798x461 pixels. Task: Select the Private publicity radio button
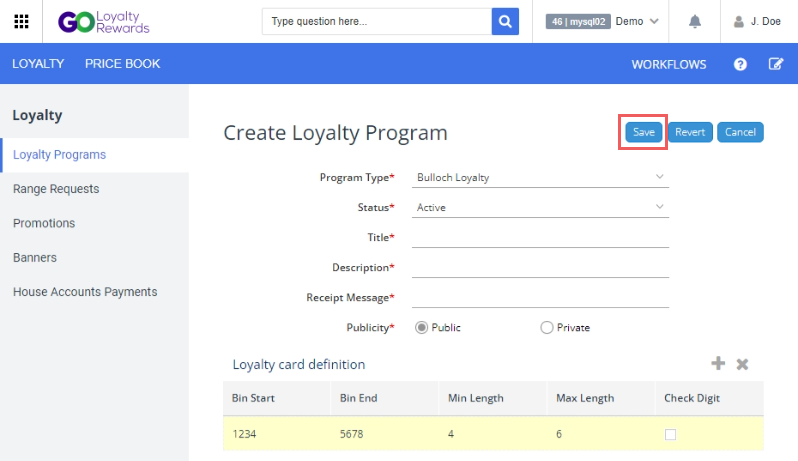[x=547, y=327]
